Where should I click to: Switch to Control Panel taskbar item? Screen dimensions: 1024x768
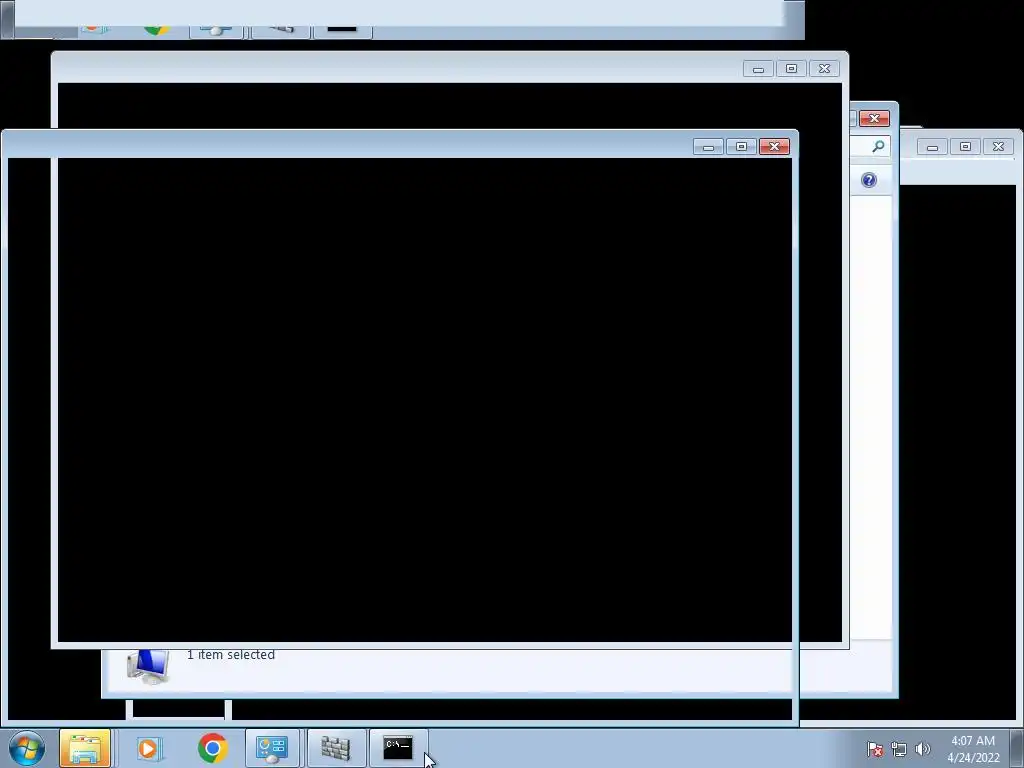pyautogui.click(x=272, y=748)
